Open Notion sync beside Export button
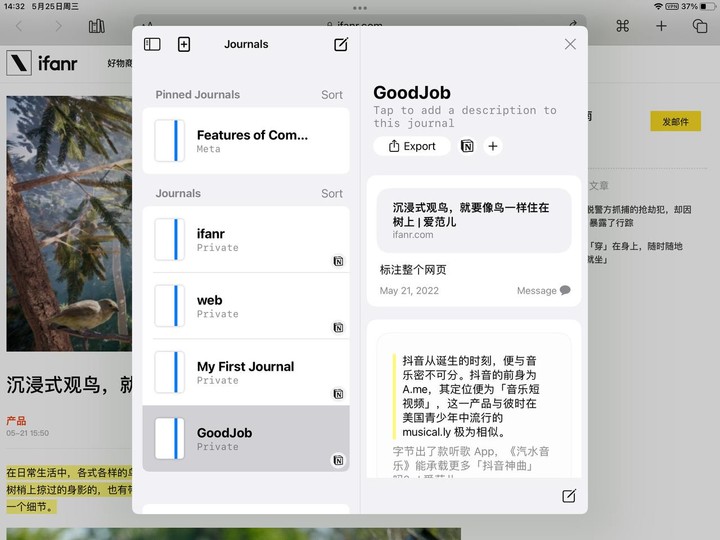 [x=467, y=146]
